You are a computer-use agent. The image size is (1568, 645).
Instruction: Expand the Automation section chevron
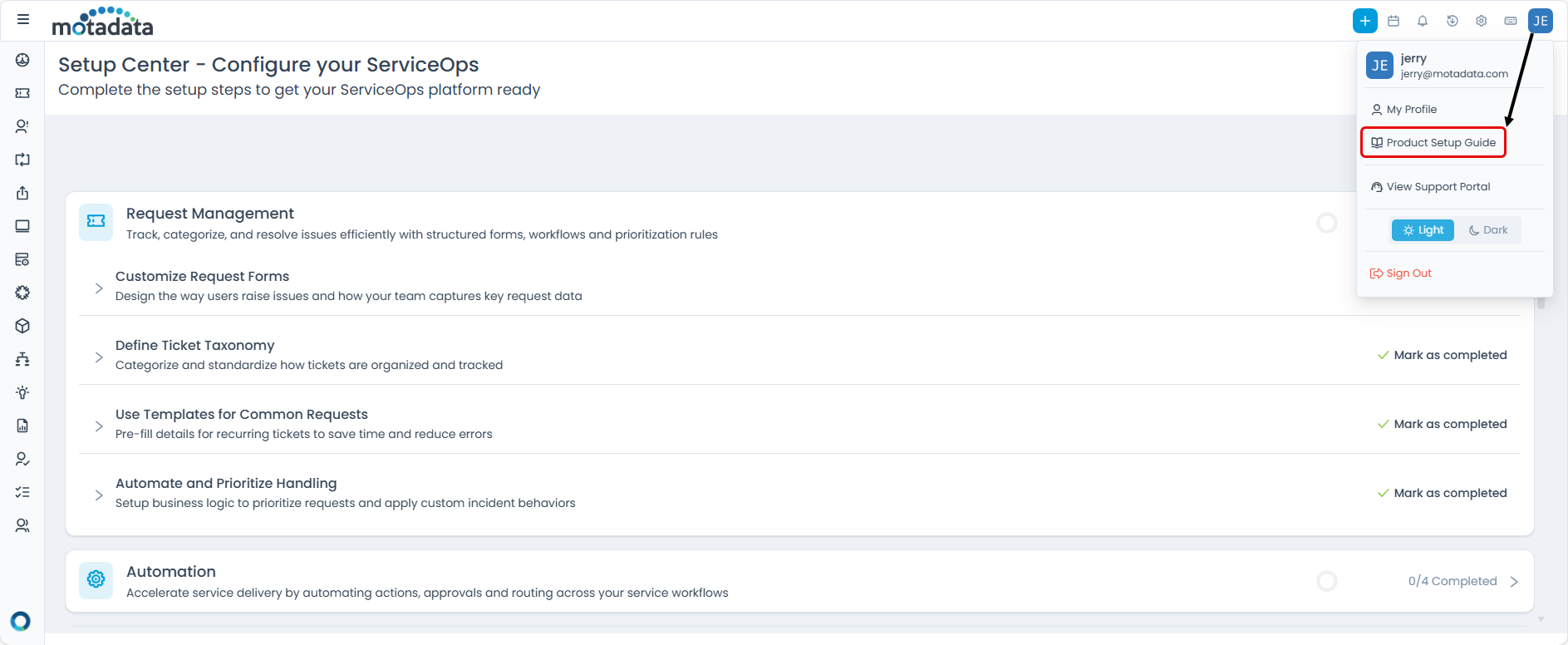(1514, 581)
